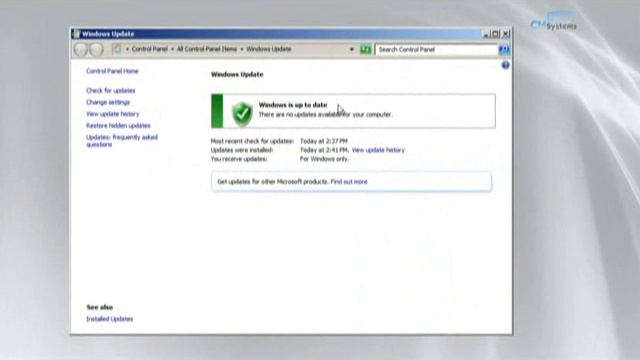640x360 pixels.
Task: Click the Search Control Panel field
Action: (436, 50)
